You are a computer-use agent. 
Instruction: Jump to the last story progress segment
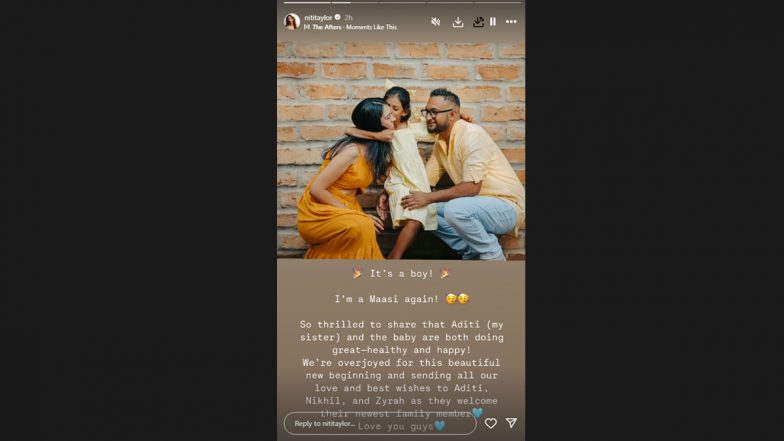coord(497,2)
